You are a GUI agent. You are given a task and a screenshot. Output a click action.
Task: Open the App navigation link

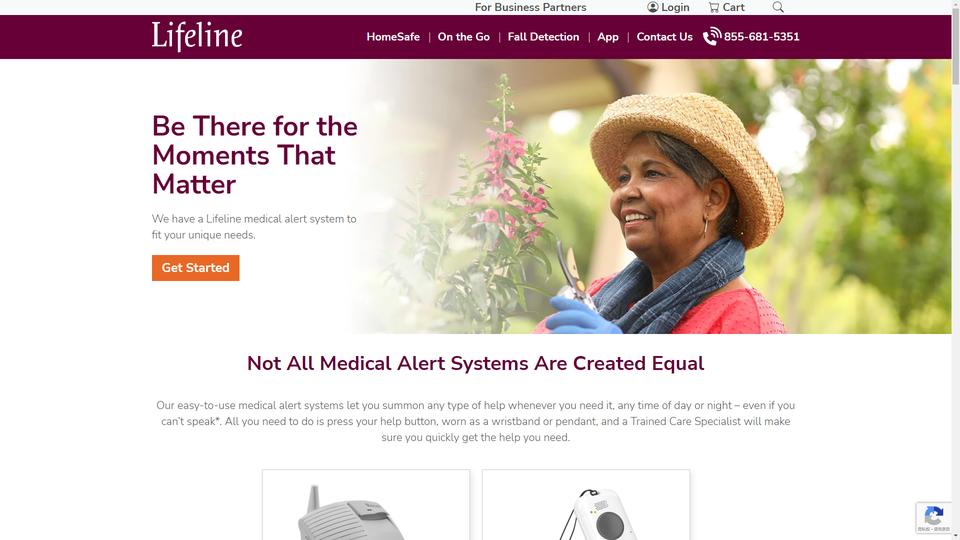[x=608, y=37]
